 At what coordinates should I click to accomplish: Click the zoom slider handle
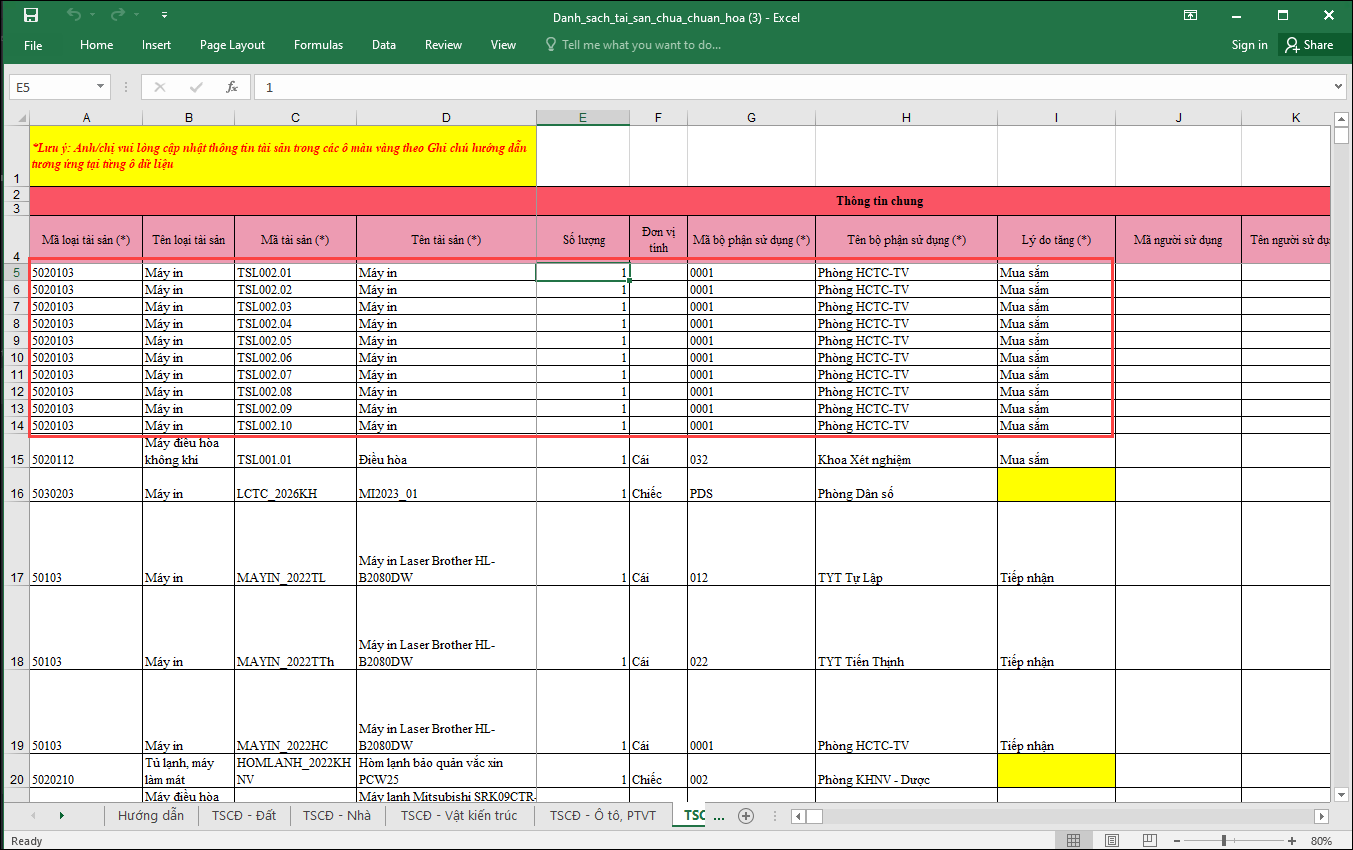coord(1226,840)
